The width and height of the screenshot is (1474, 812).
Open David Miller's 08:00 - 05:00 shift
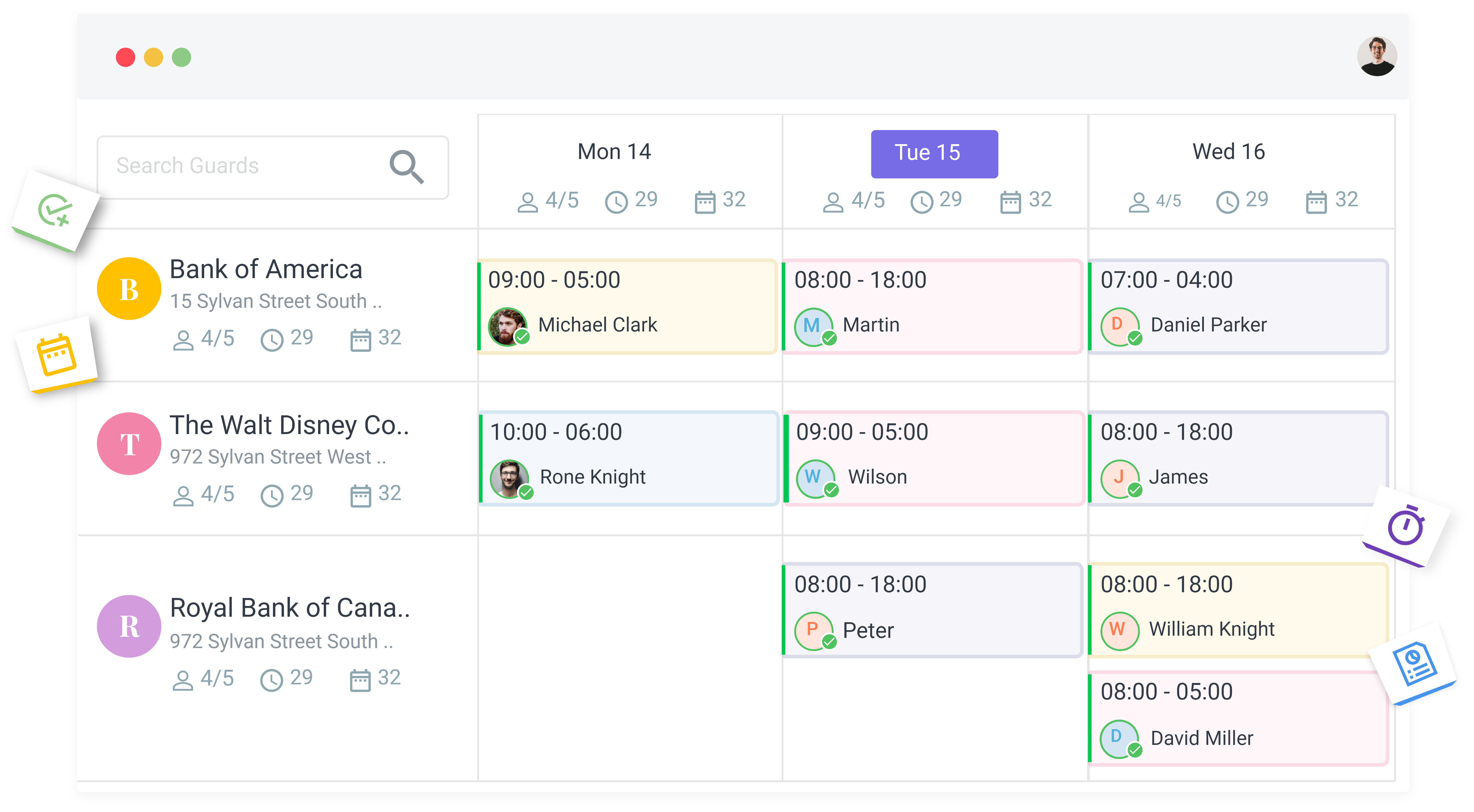coord(1238,718)
